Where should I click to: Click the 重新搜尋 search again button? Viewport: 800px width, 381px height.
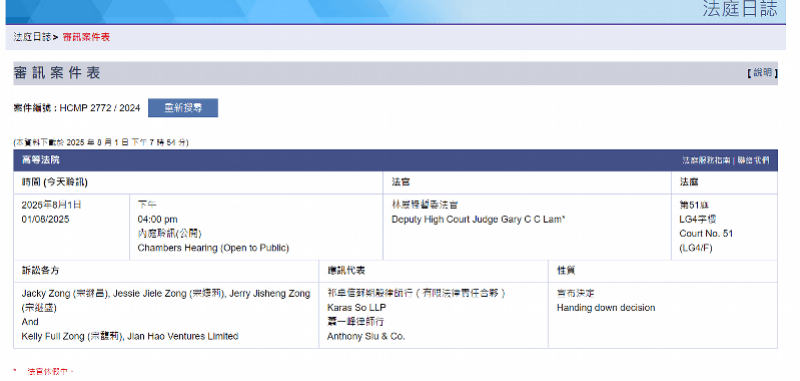pos(183,108)
